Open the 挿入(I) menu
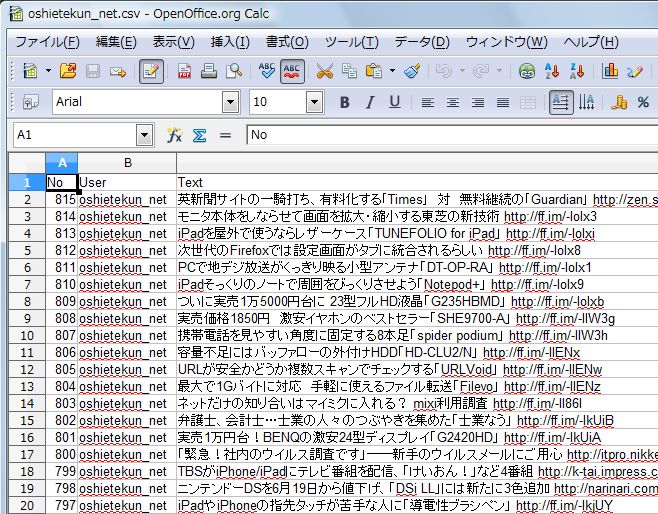Screen dimensions: 658x514 coord(230,42)
